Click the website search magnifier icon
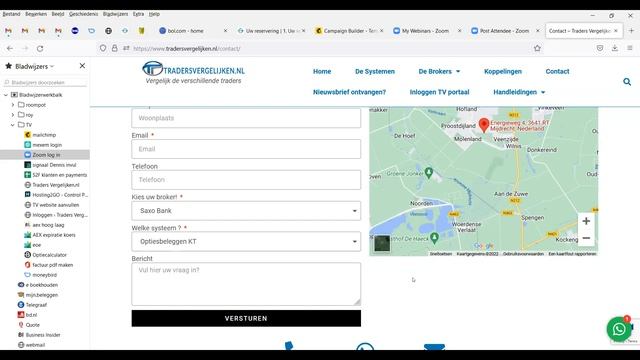Viewport: 640px width, 360px height. (627, 82)
